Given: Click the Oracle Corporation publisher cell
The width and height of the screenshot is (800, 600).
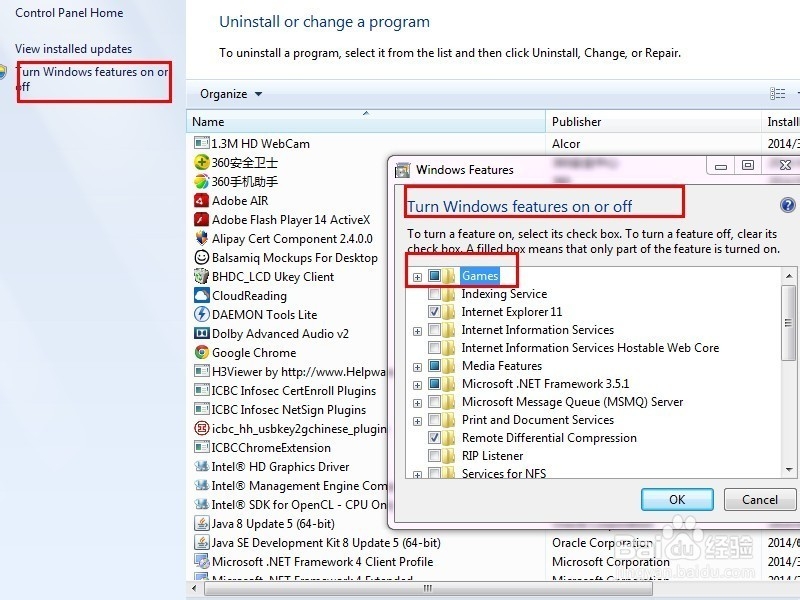Looking at the screenshot, I should [602, 542].
